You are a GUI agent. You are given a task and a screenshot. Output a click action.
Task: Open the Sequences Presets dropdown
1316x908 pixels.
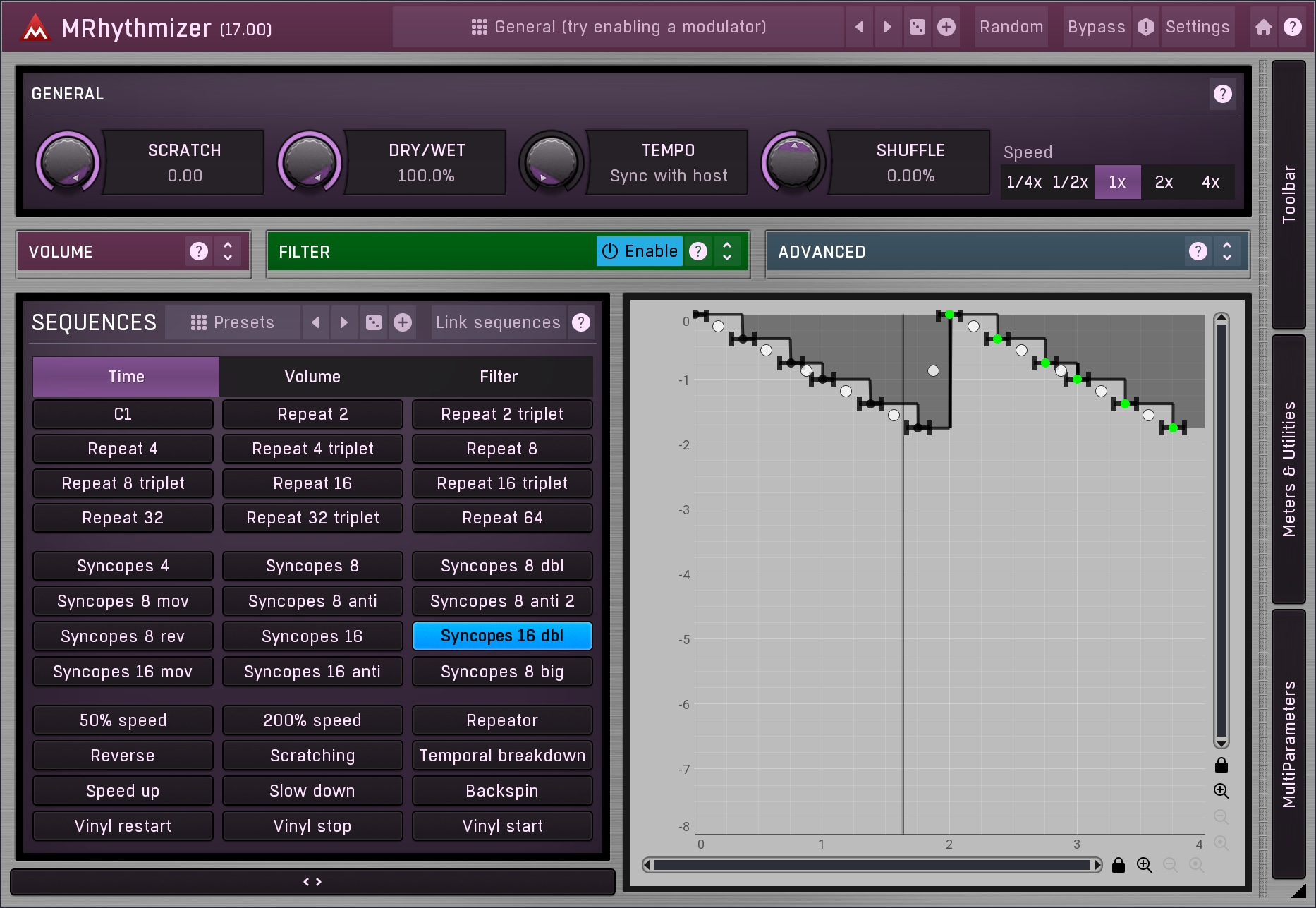[232, 322]
